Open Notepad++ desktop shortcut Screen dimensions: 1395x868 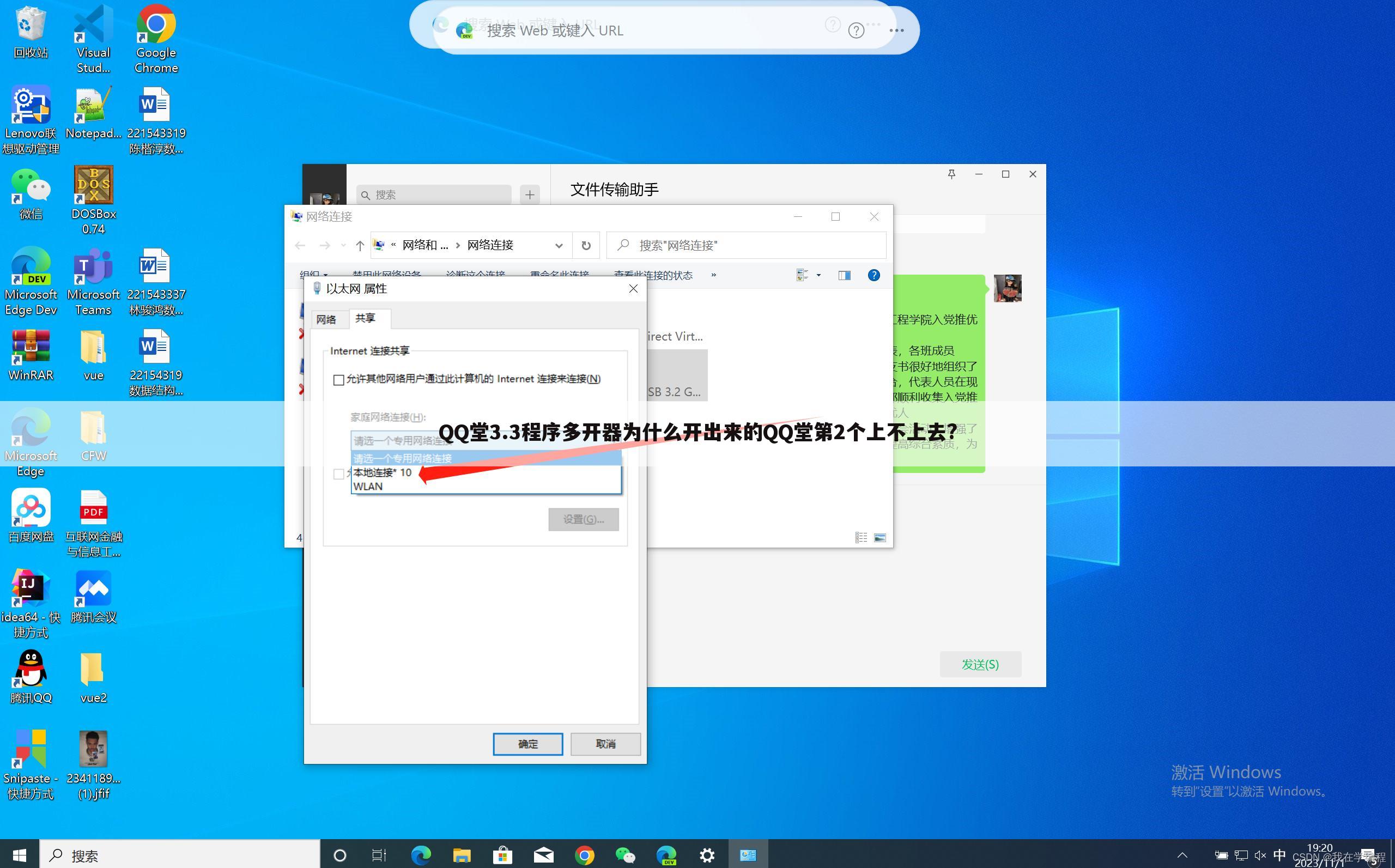(x=93, y=112)
